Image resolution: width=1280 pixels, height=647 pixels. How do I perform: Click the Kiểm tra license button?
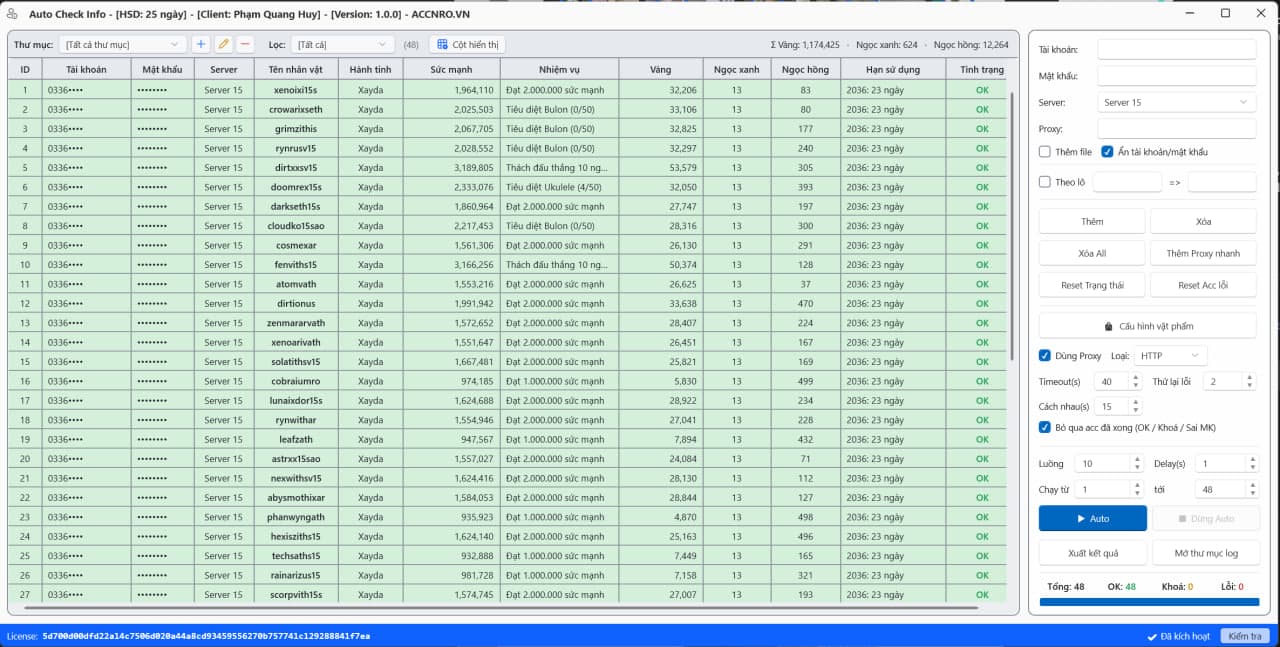[1245, 636]
